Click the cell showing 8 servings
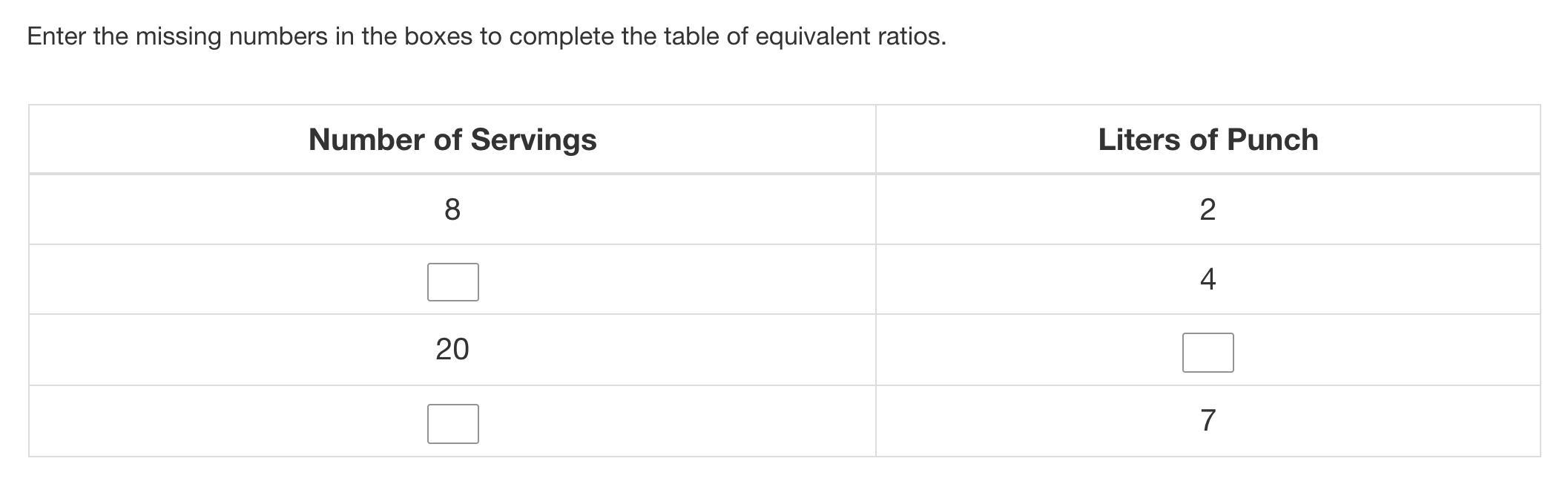Screen dimensions: 1568x493 [x=452, y=209]
